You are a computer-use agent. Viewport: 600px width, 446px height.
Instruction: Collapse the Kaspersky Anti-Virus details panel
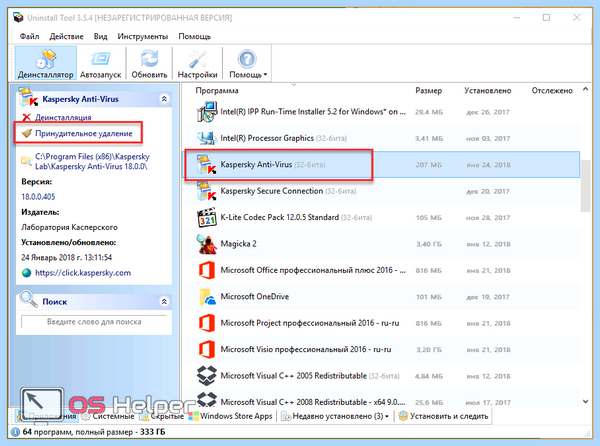[x=164, y=99]
